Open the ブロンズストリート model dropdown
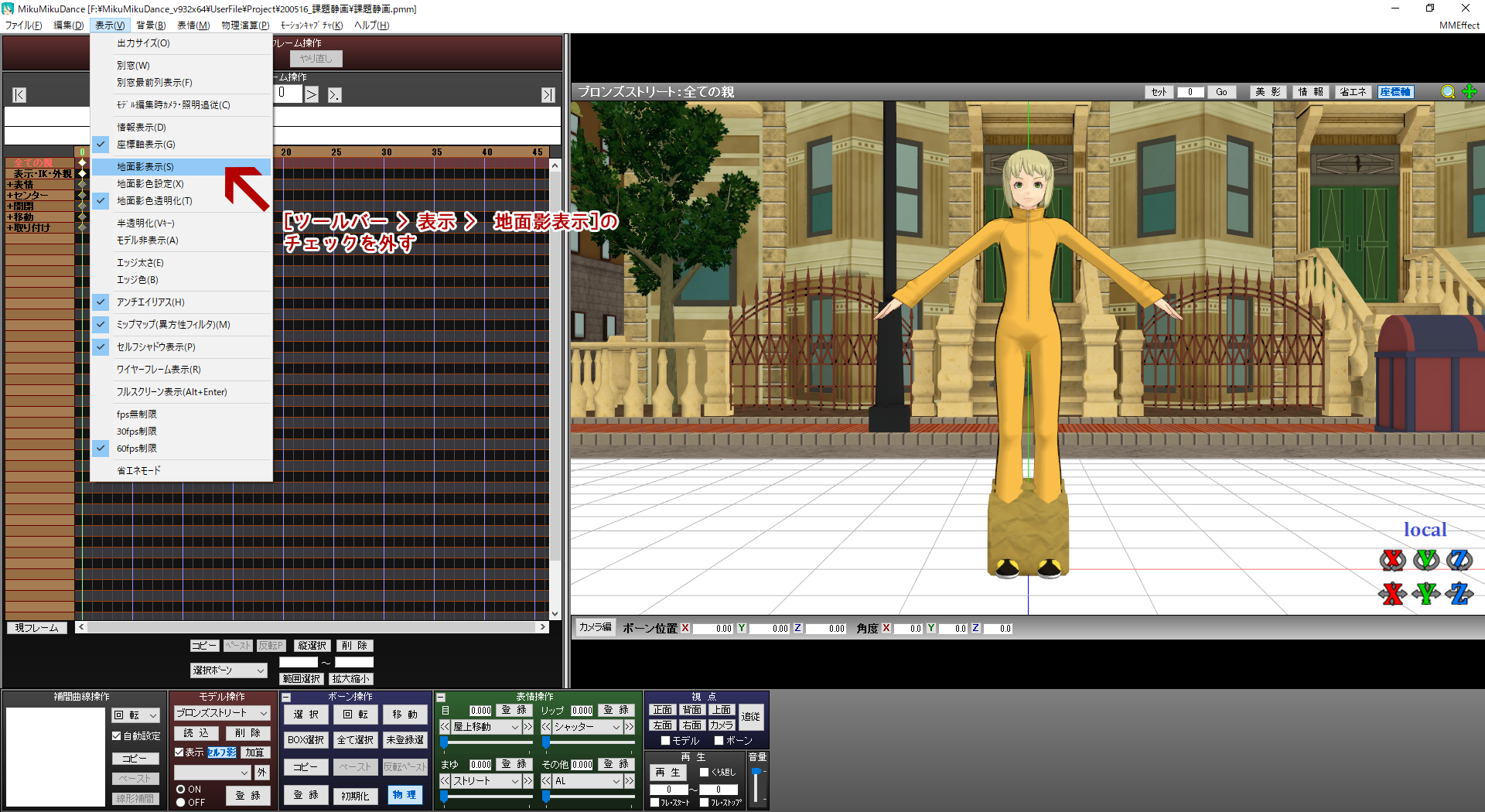 (x=222, y=713)
